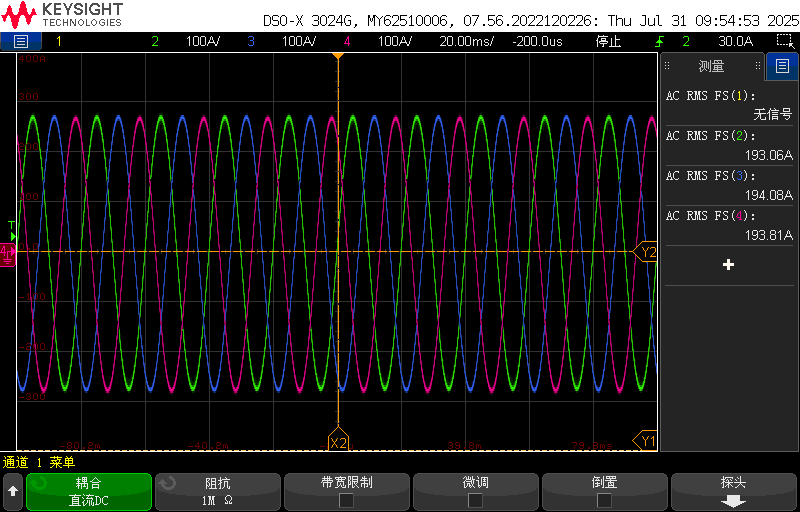Toggle the 带宽限制 bandwidth limit checkbox
This screenshot has width=800, height=512.
click(346, 500)
